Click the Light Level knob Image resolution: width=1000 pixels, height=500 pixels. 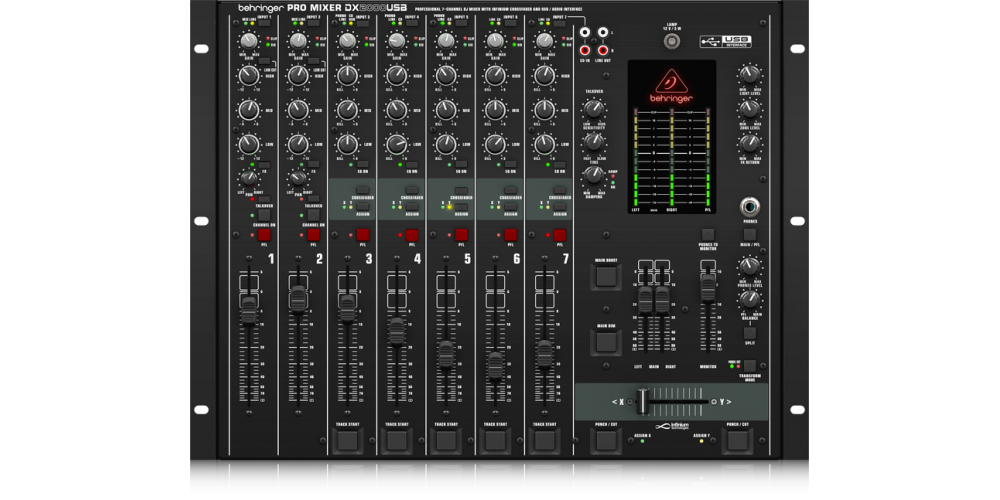coord(749,75)
